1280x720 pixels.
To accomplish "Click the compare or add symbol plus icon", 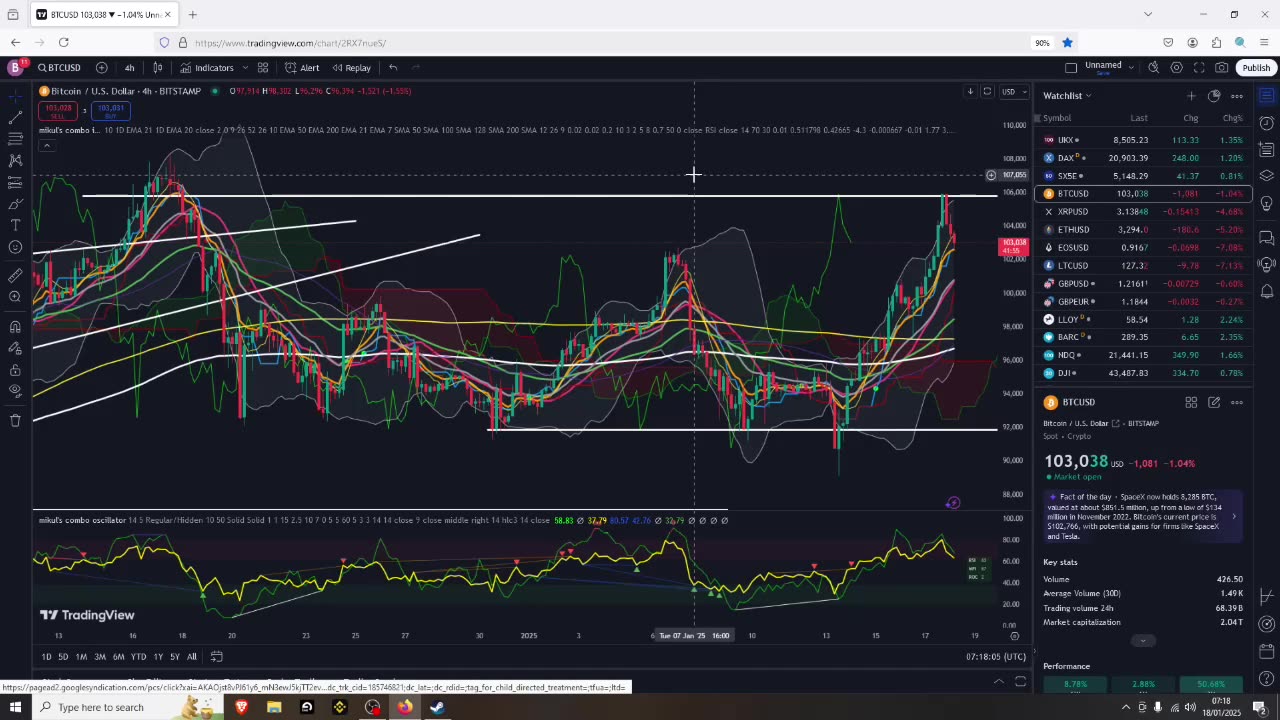I will [x=102, y=68].
